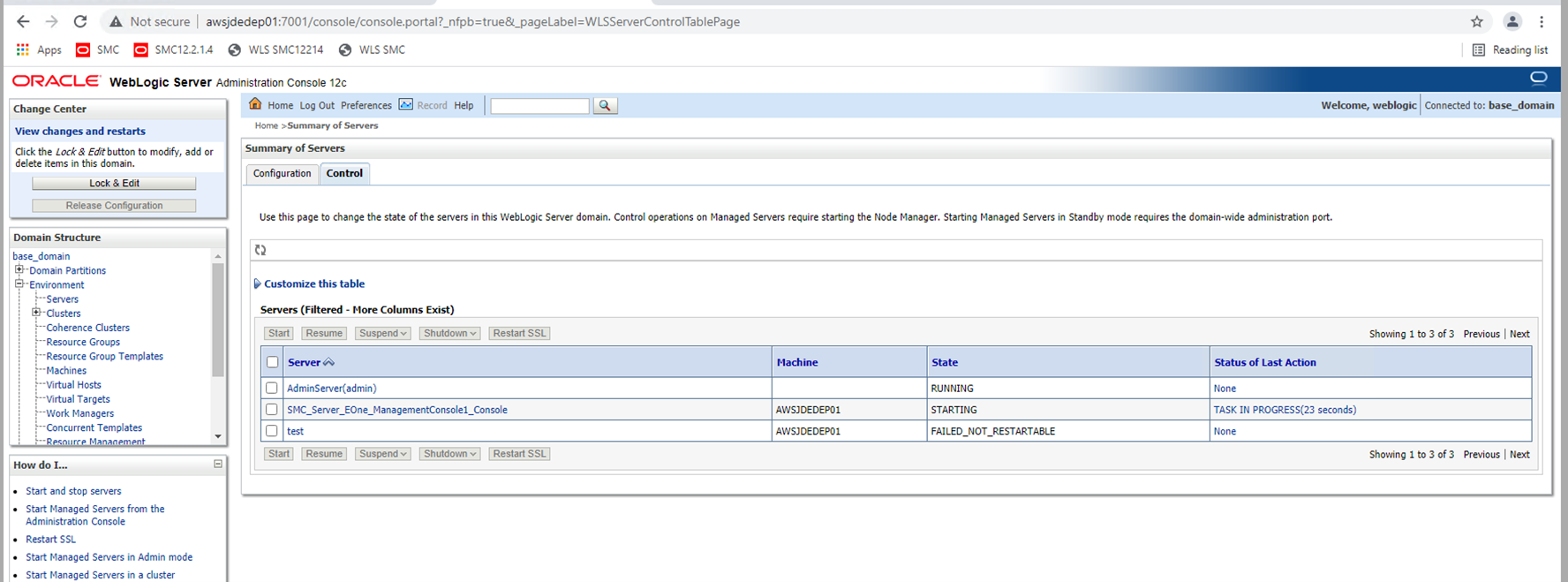Click Log Out
The width and height of the screenshot is (1568, 582).
click(x=317, y=105)
